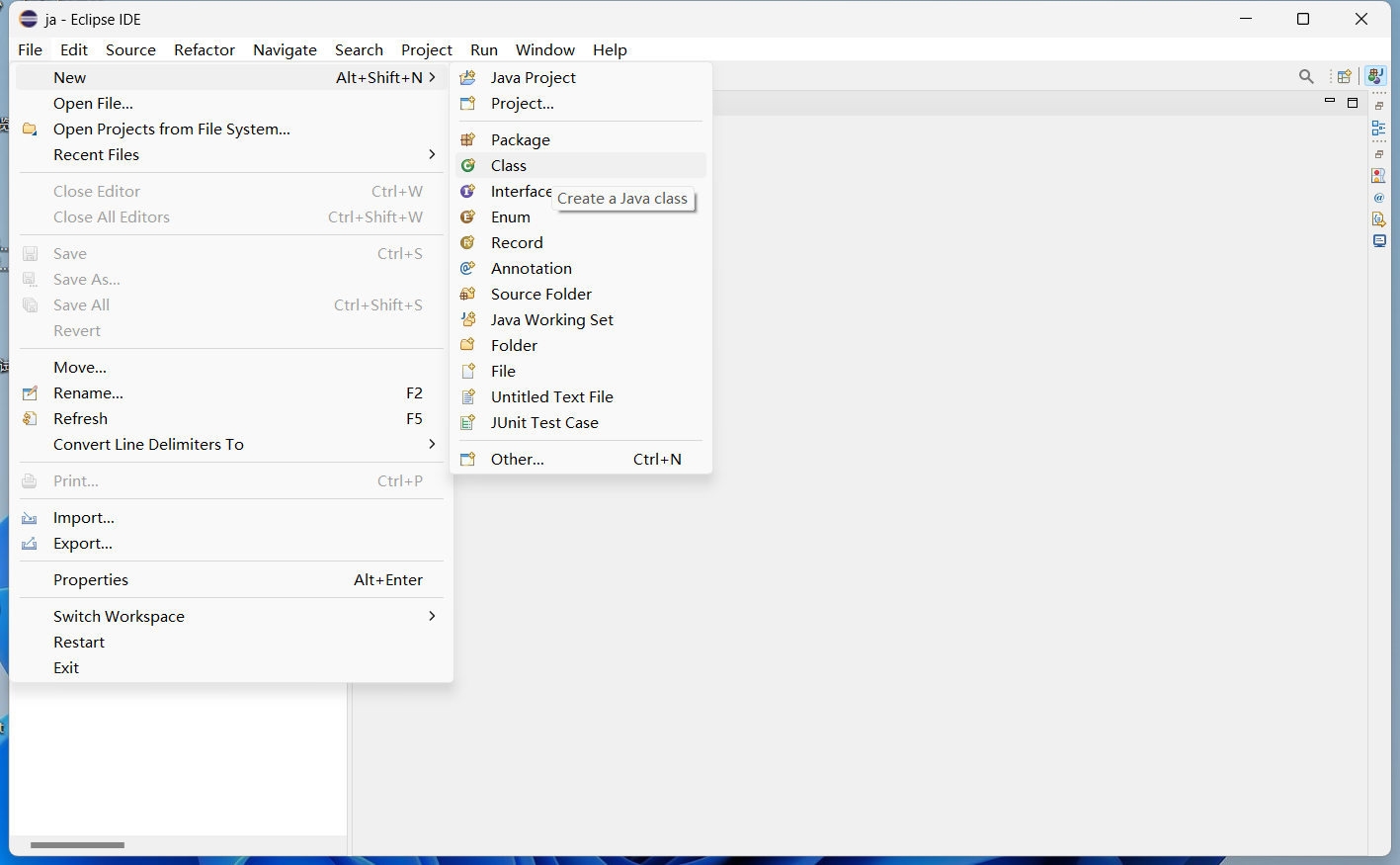Create a new JUnit Test Case
The width and height of the screenshot is (1400, 865).
pyautogui.click(x=581, y=422)
